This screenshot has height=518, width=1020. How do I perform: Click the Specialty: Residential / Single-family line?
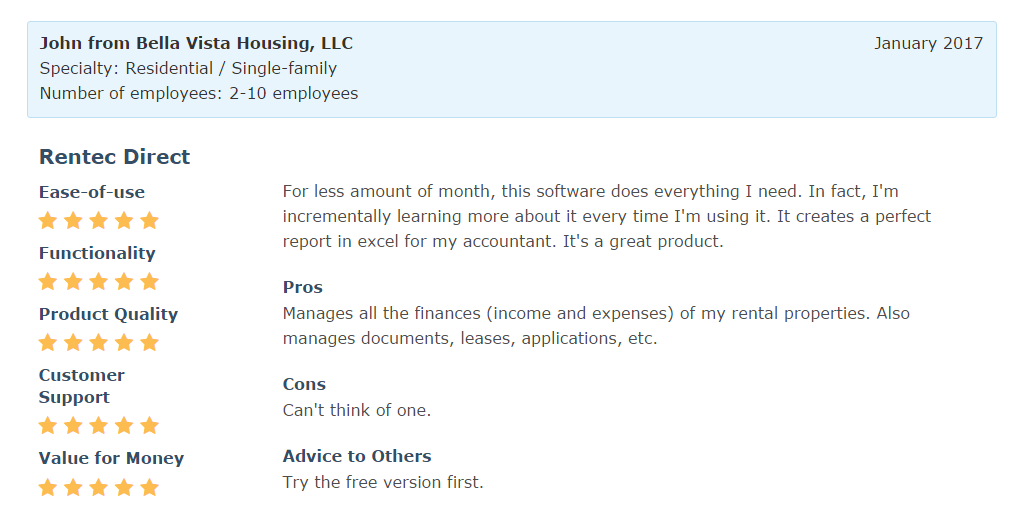click(188, 68)
